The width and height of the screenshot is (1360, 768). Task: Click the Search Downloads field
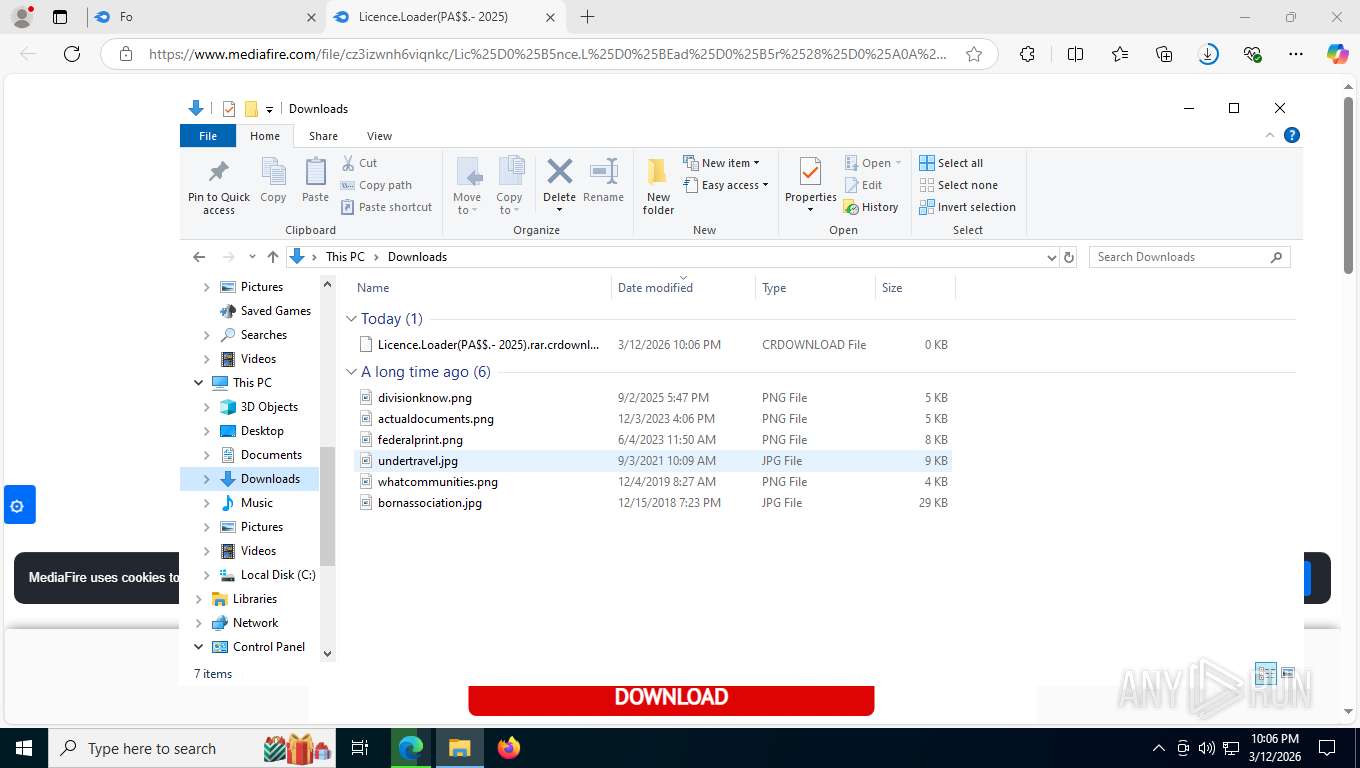tap(1189, 257)
